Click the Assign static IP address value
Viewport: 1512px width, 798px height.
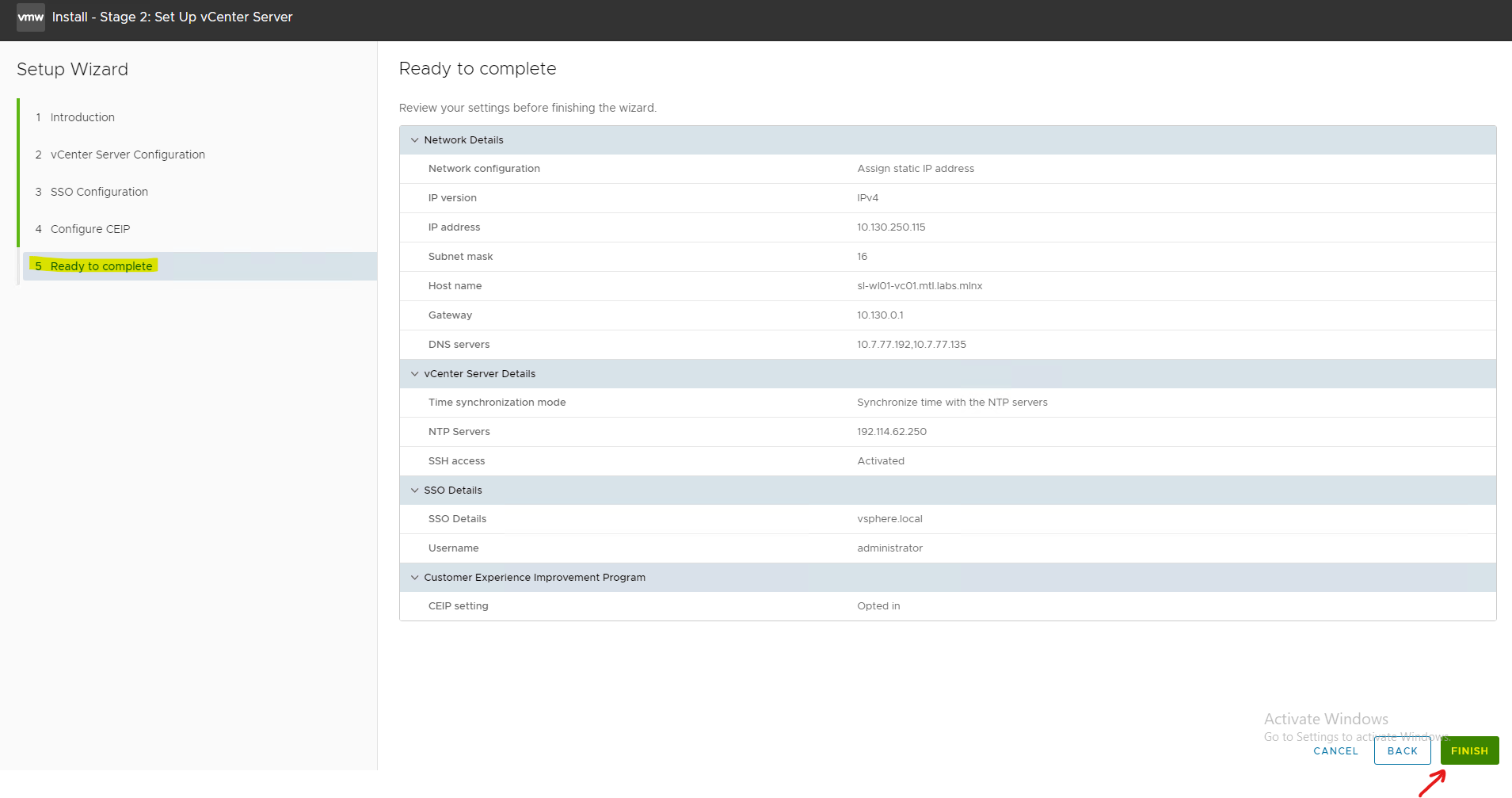click(x=916, y=169)
